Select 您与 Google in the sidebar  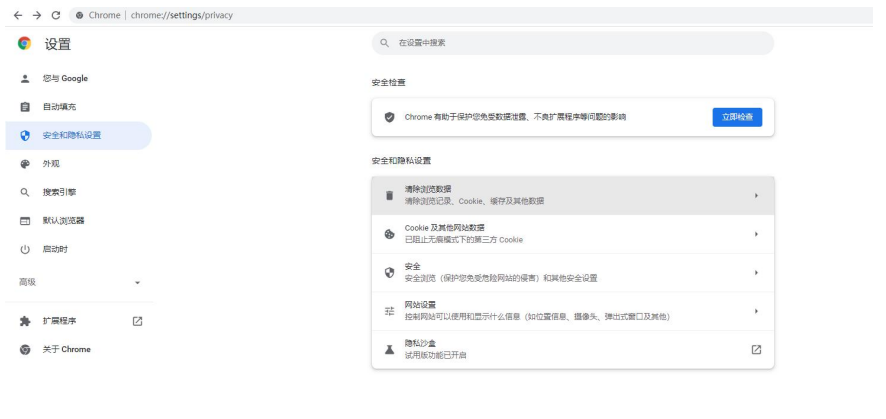[x=79, y=78]
